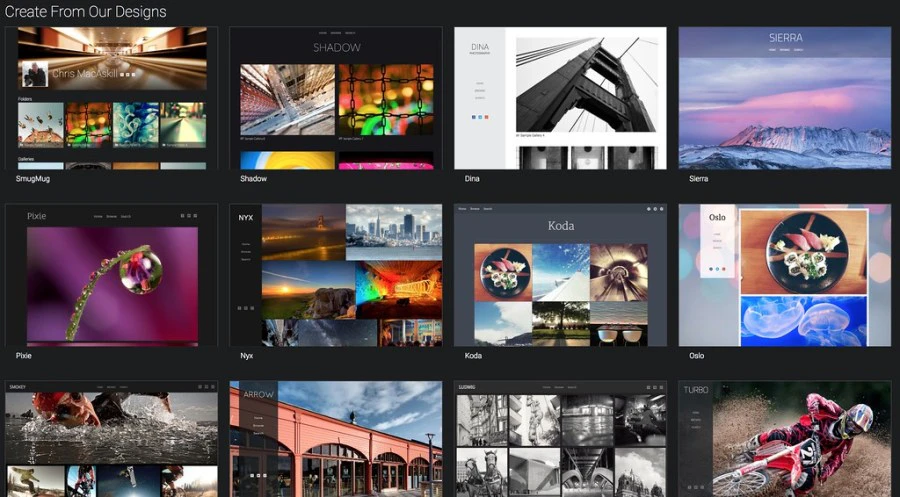
Task: Click the Pixie label under the preview
Action: pyautogui.click(x=24, y=356)
